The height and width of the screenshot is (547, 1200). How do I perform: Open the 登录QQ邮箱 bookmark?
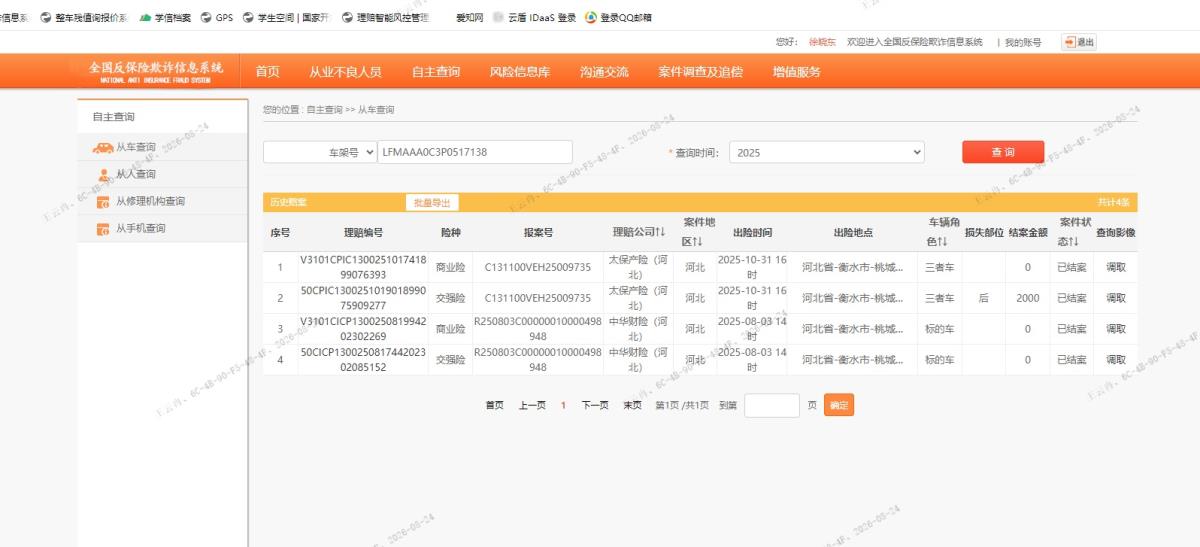tap(618, 17)
